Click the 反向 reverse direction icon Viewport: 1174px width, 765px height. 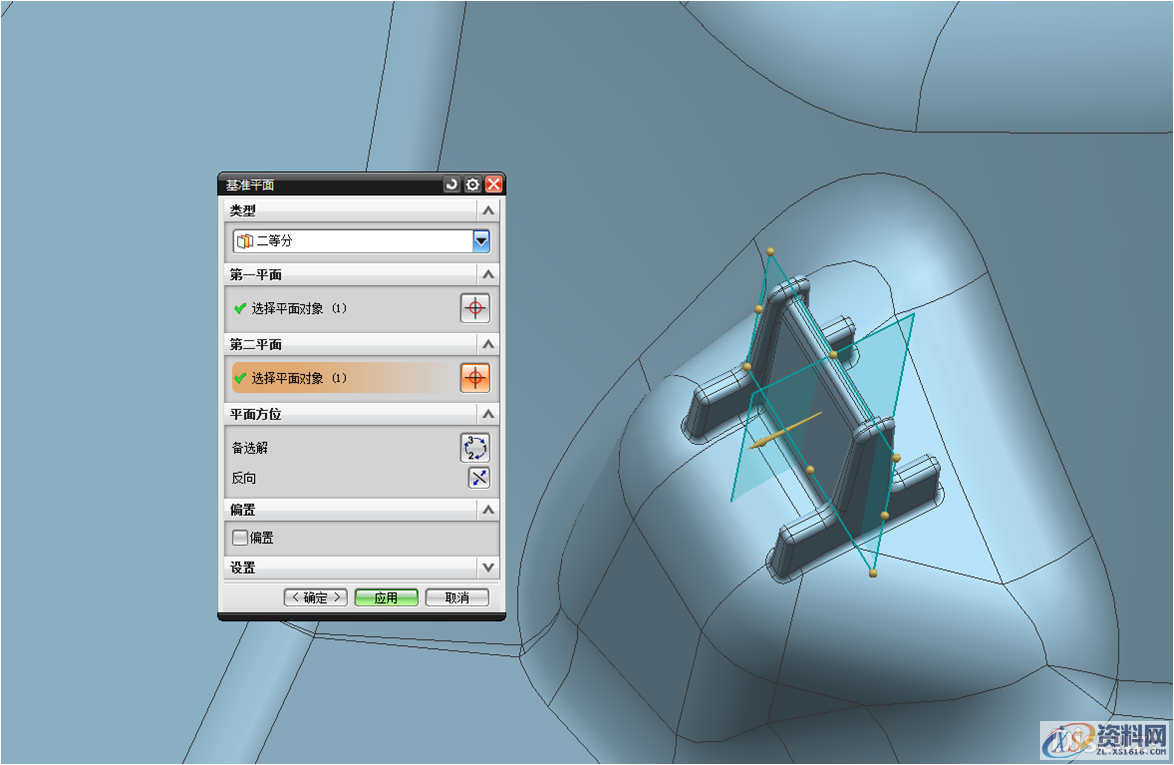pyautogui.click(x=479, y=477)
